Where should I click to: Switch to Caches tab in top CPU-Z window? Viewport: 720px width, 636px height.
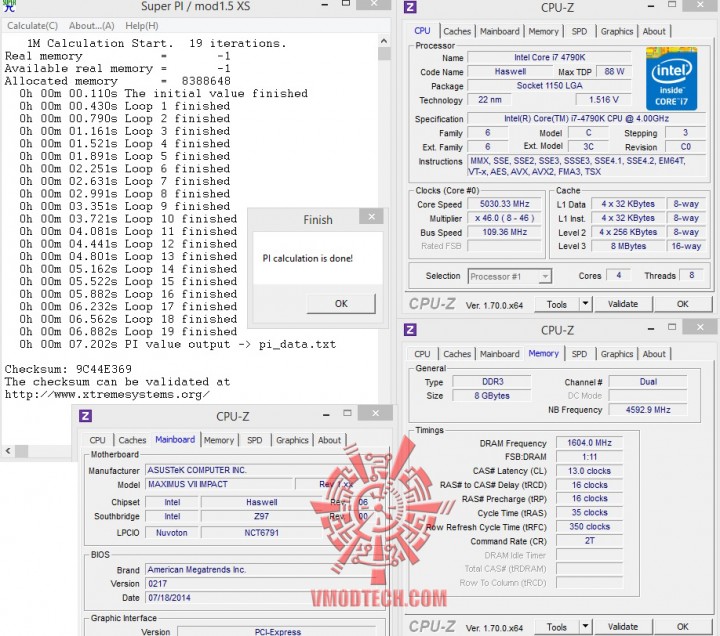click(x=457, y=31)
